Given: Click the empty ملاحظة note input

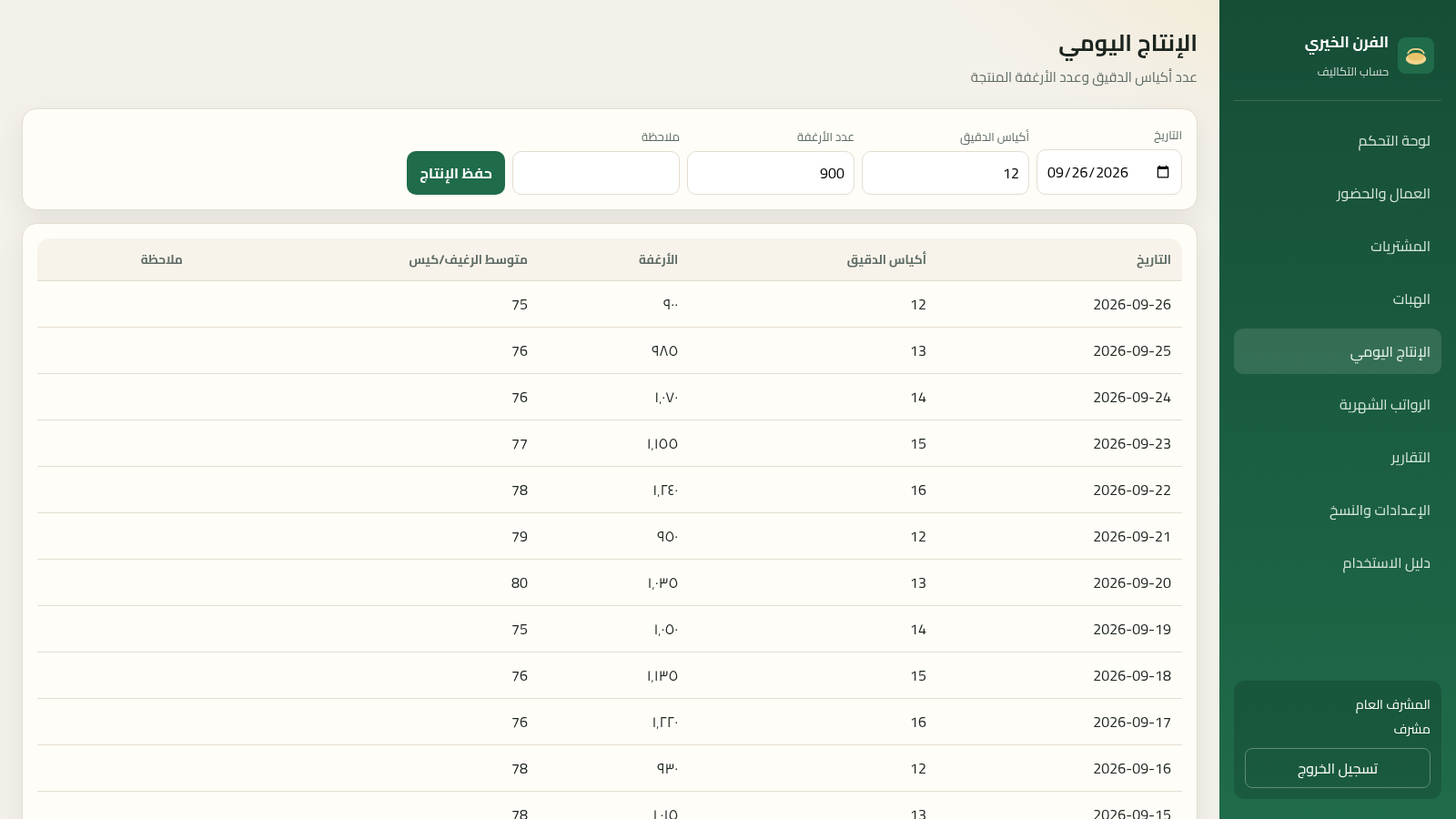Looking at the screenshot, I should [x=596, y=173].
